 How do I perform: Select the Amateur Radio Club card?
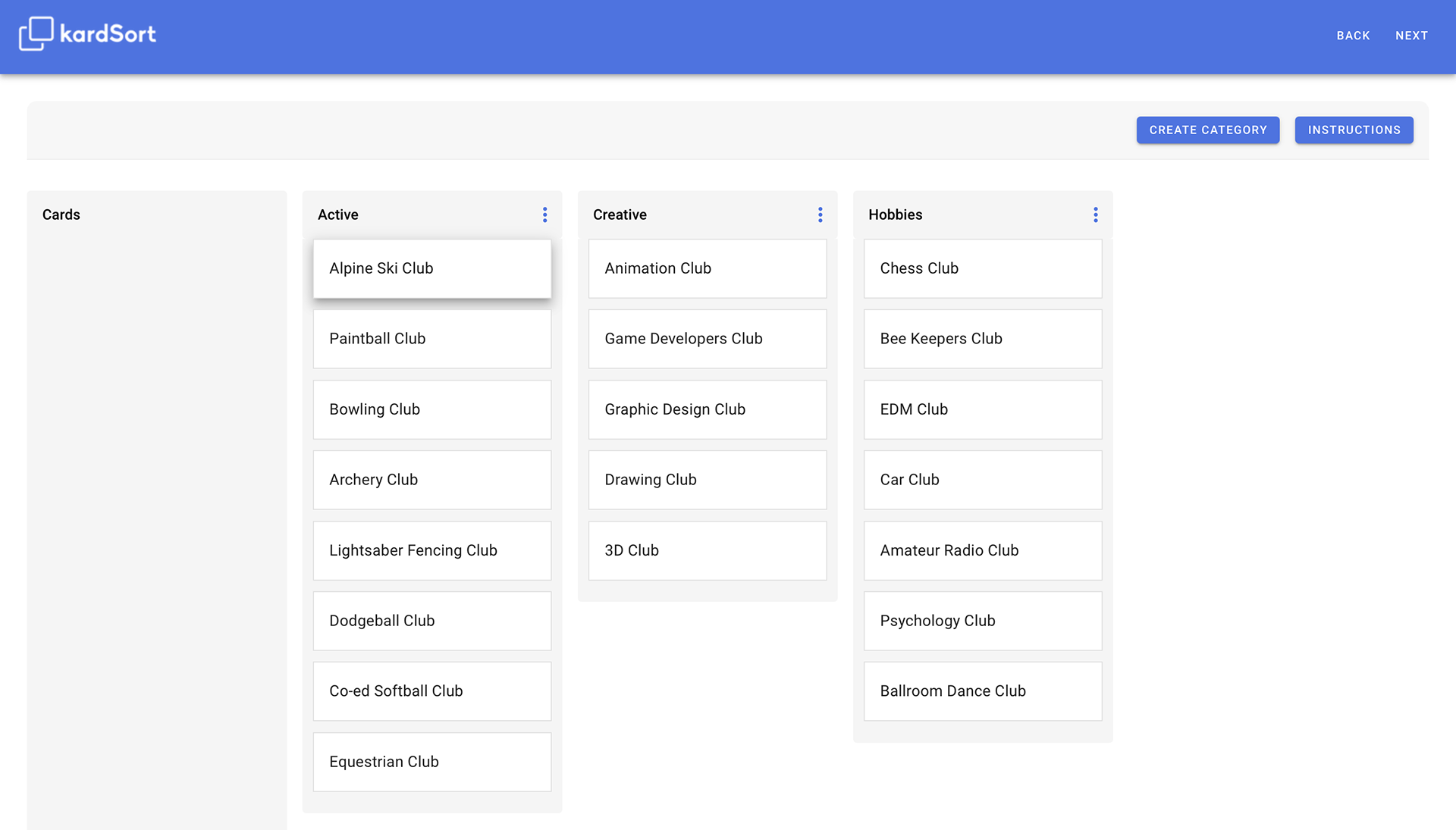tap(983, 550)
